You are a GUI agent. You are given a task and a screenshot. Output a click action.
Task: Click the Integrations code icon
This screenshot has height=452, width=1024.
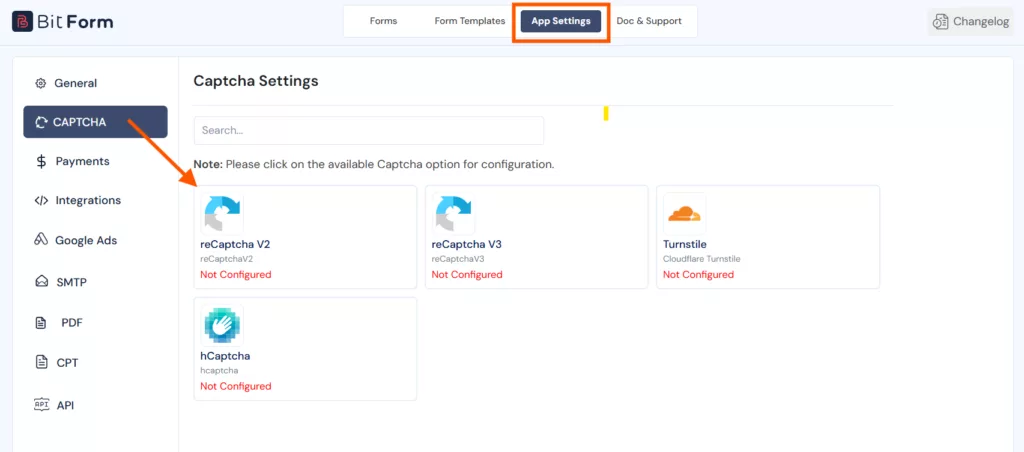[41, 201]
